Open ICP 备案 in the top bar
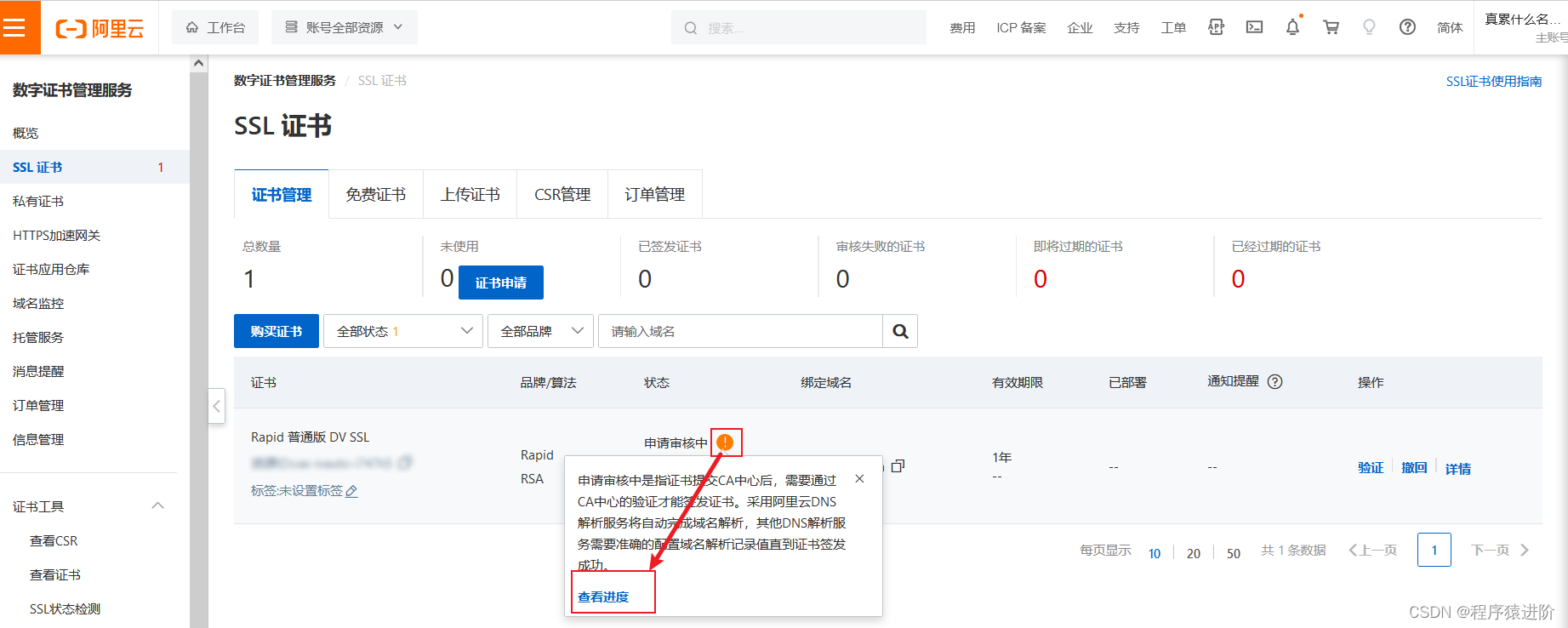 coord(1021,27)
